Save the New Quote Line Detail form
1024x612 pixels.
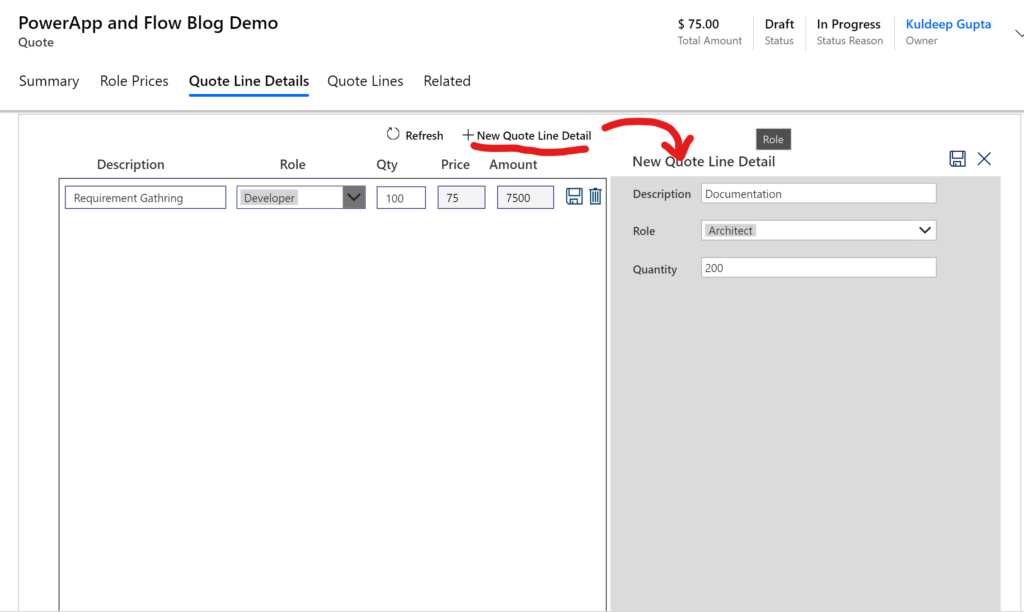pos(957,159)
